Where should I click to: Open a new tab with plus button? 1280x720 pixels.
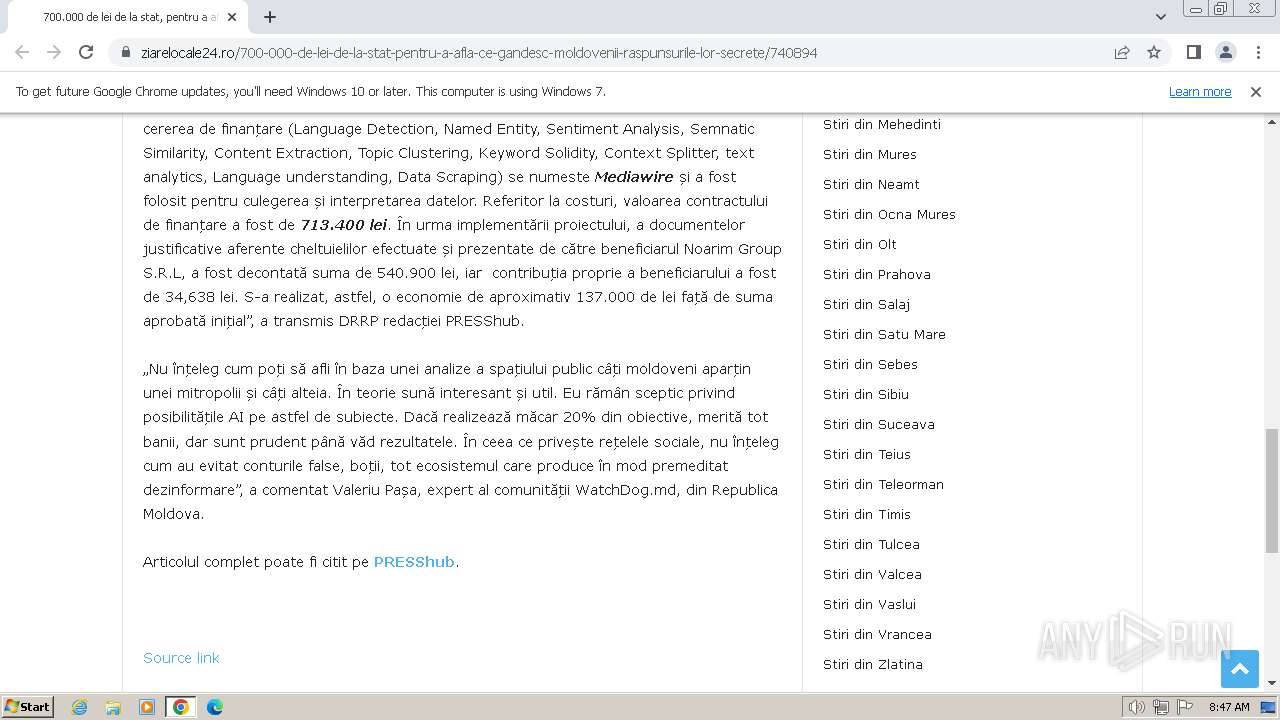point(270,17)
